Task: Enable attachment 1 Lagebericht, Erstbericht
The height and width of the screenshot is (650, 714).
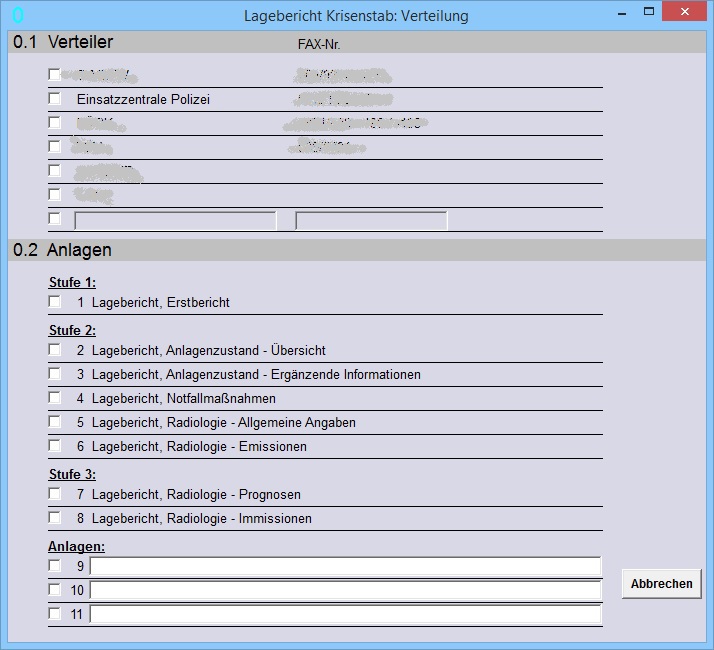Action: click(x=55, y=302)
